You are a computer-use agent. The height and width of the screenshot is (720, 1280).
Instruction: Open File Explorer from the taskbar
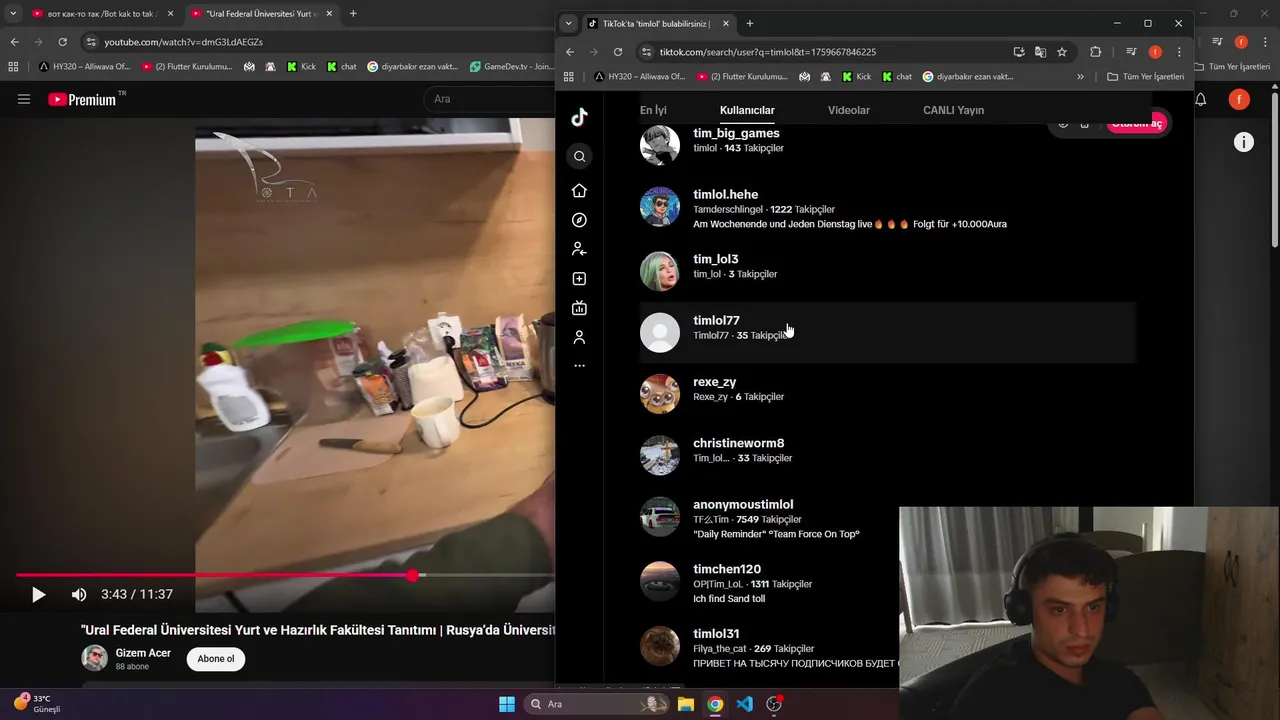(x=686, y=704)
